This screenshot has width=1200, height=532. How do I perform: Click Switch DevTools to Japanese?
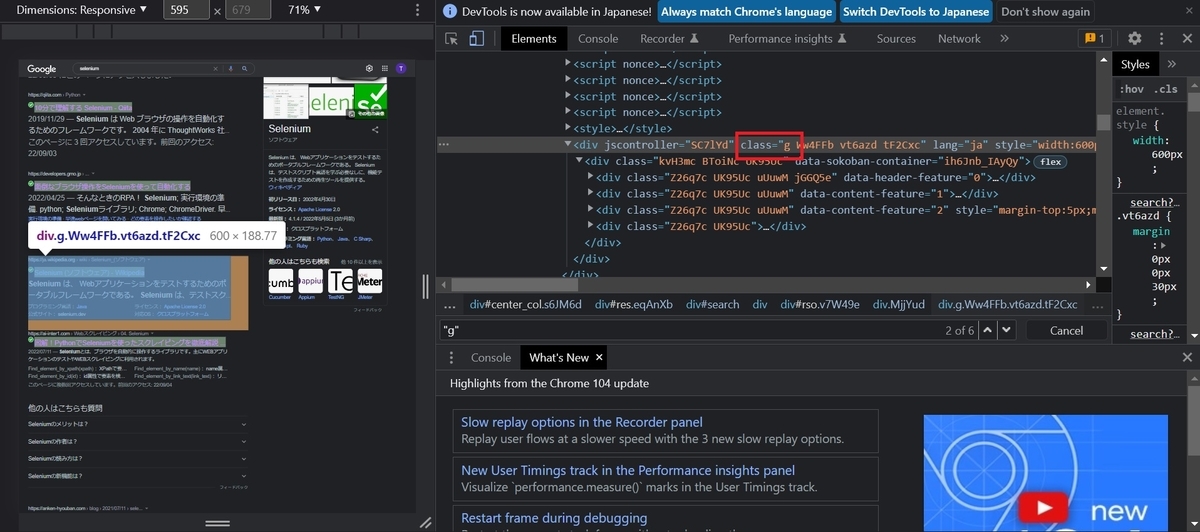tap(914, 12)
